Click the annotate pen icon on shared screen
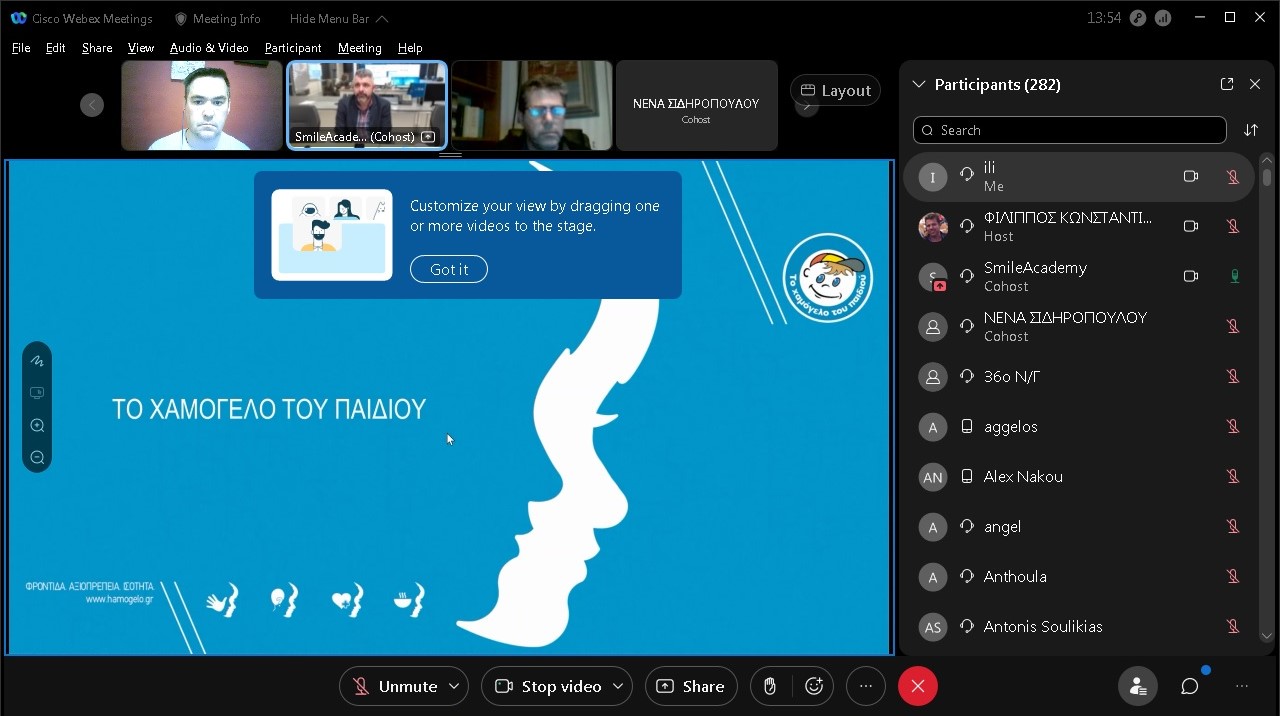1280x716 pixels. [x=37, y=361]
